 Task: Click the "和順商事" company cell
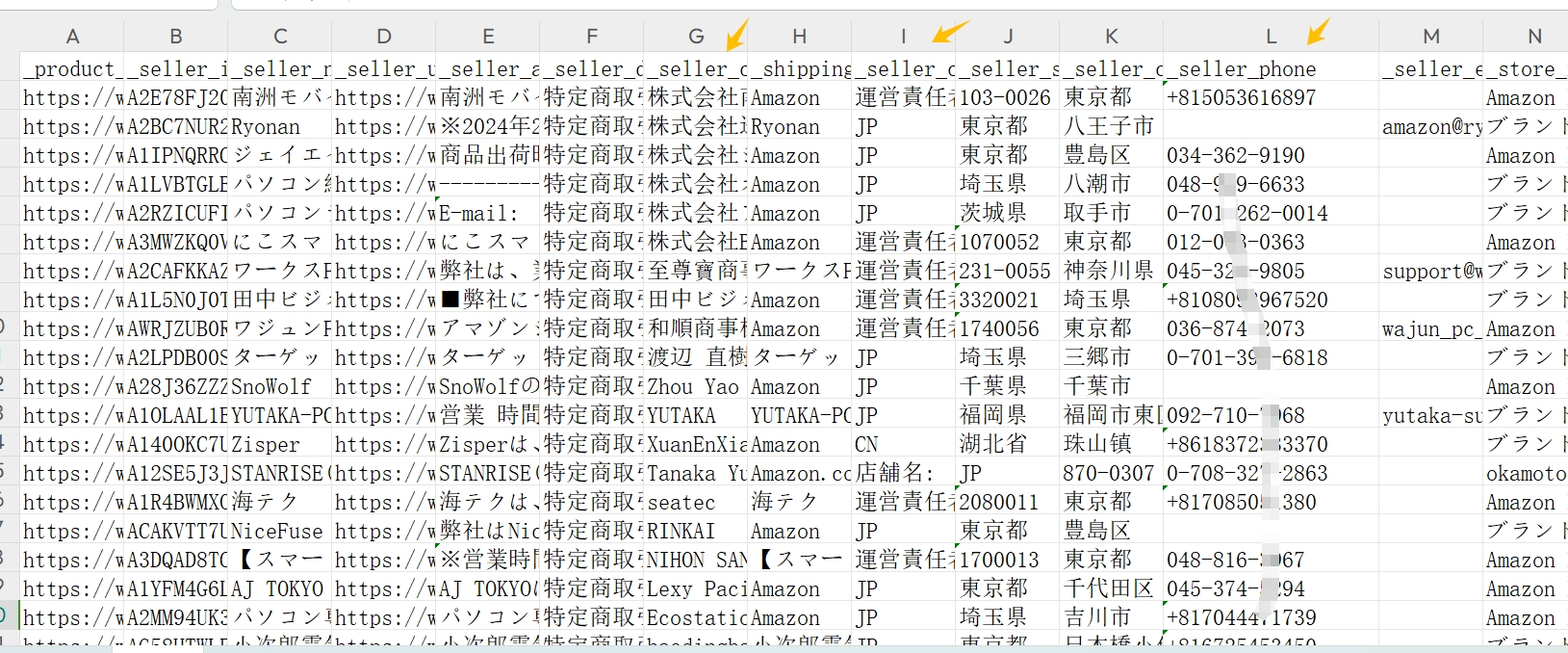click(696, 328)
